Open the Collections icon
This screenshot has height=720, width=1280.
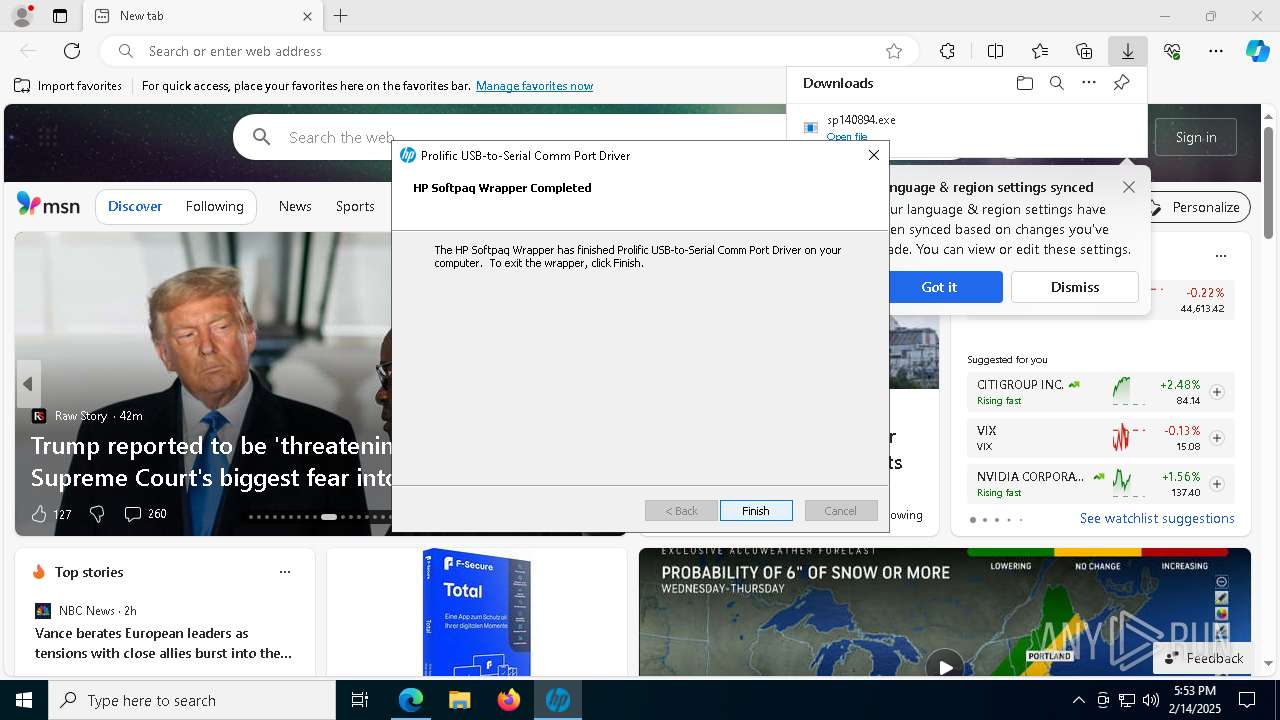pyautogui.click(x=1084, y=51)
